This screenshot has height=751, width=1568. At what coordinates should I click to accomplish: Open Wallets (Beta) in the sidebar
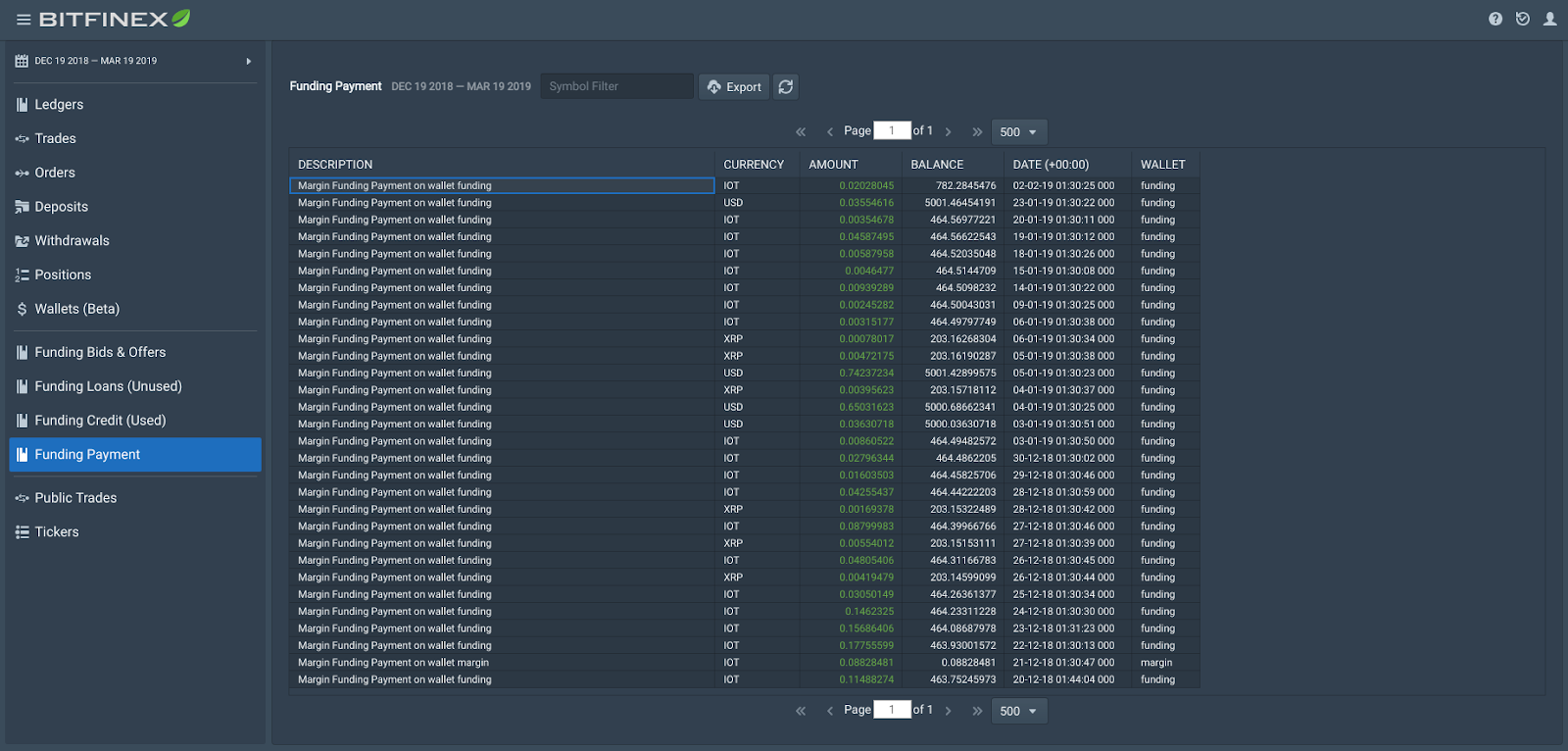point(76,309)
